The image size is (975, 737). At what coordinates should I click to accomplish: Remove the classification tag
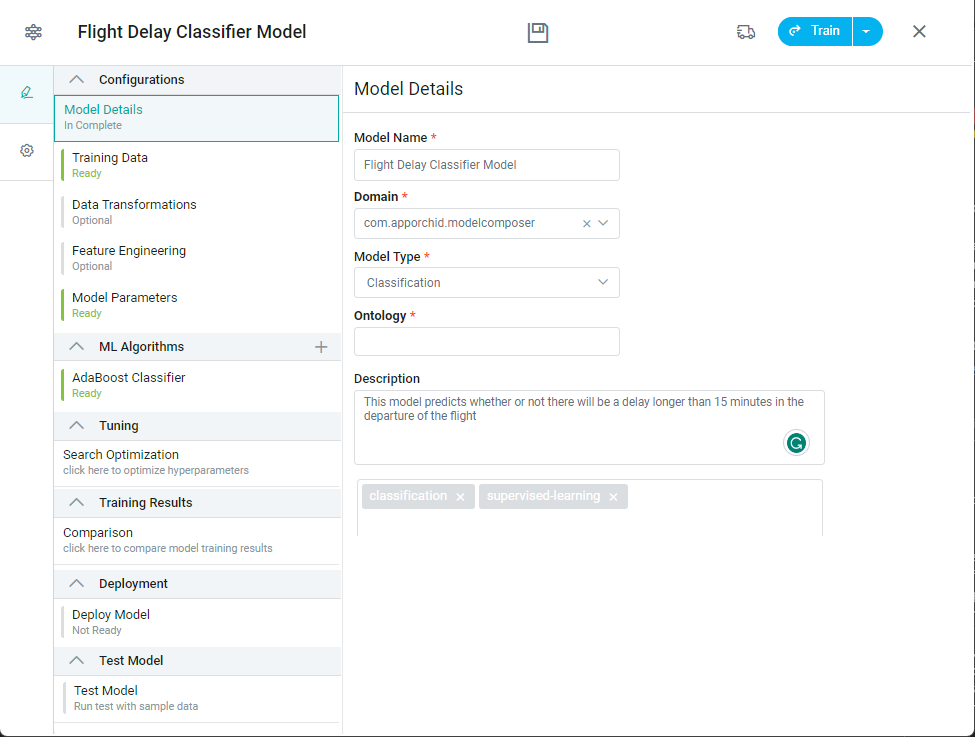point(460,497)
